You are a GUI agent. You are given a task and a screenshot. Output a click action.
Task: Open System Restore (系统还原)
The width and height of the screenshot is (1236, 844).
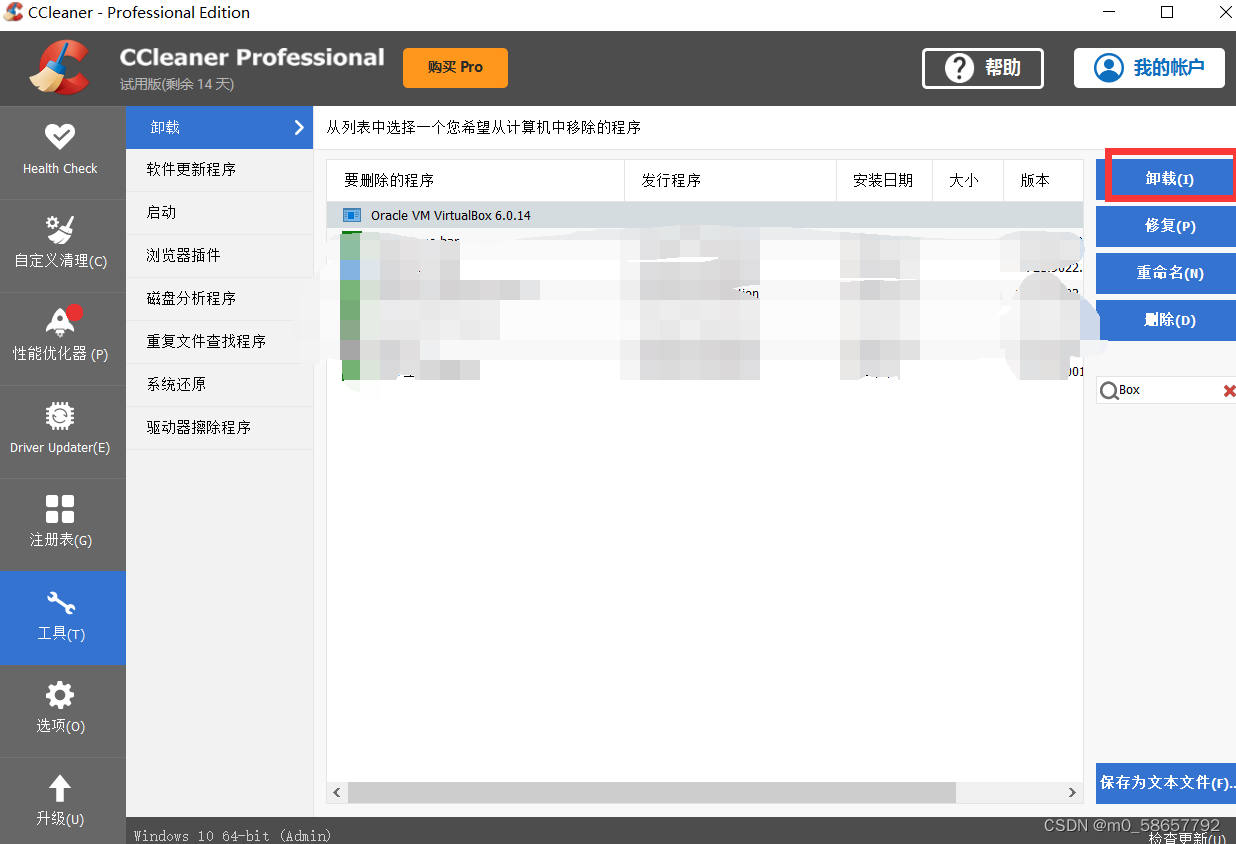click(219, 385)
